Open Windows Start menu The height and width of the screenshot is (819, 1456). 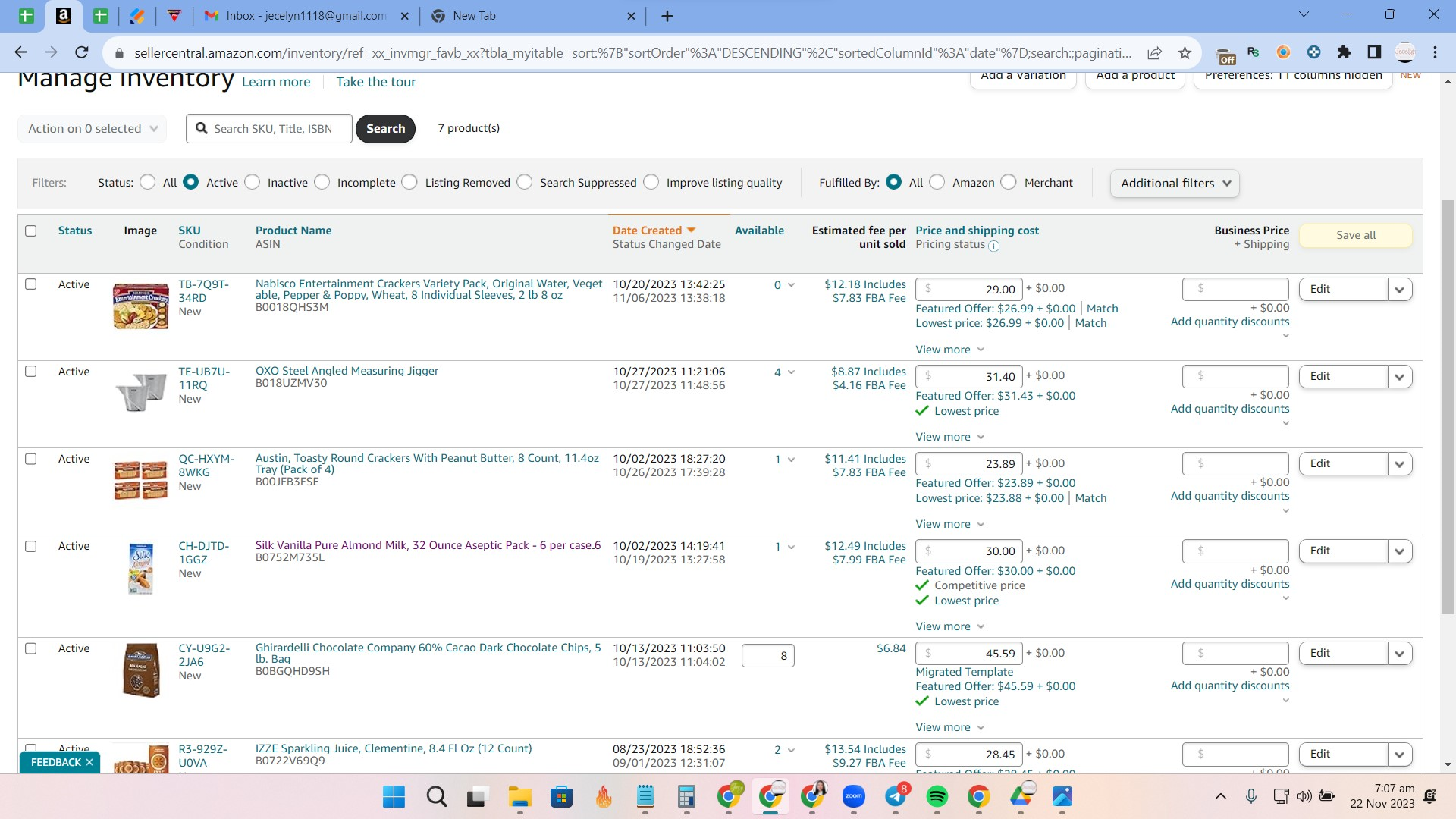pyautogui.click(x=394, y=796)
